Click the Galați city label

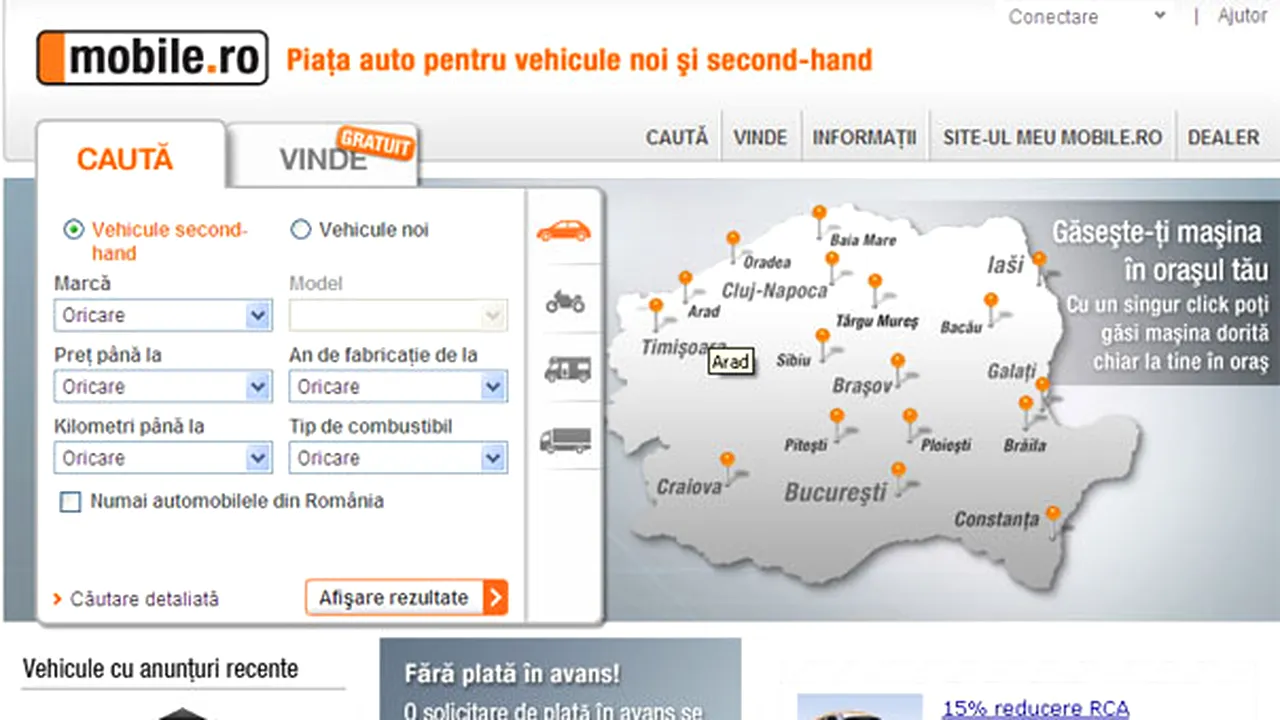click(1011, 371)
